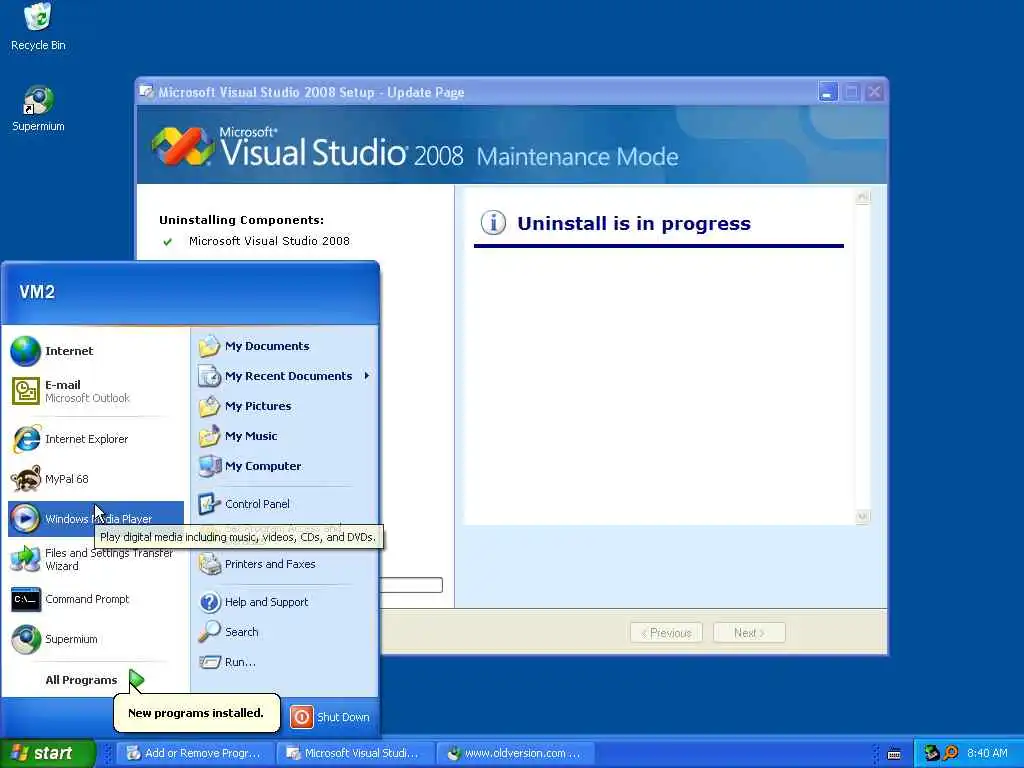Image resolution: width=1024 pixels, height=768 pixels.
Task: Click setup info panel scrollbar up arrow
Action: click(x=863, y=197)
